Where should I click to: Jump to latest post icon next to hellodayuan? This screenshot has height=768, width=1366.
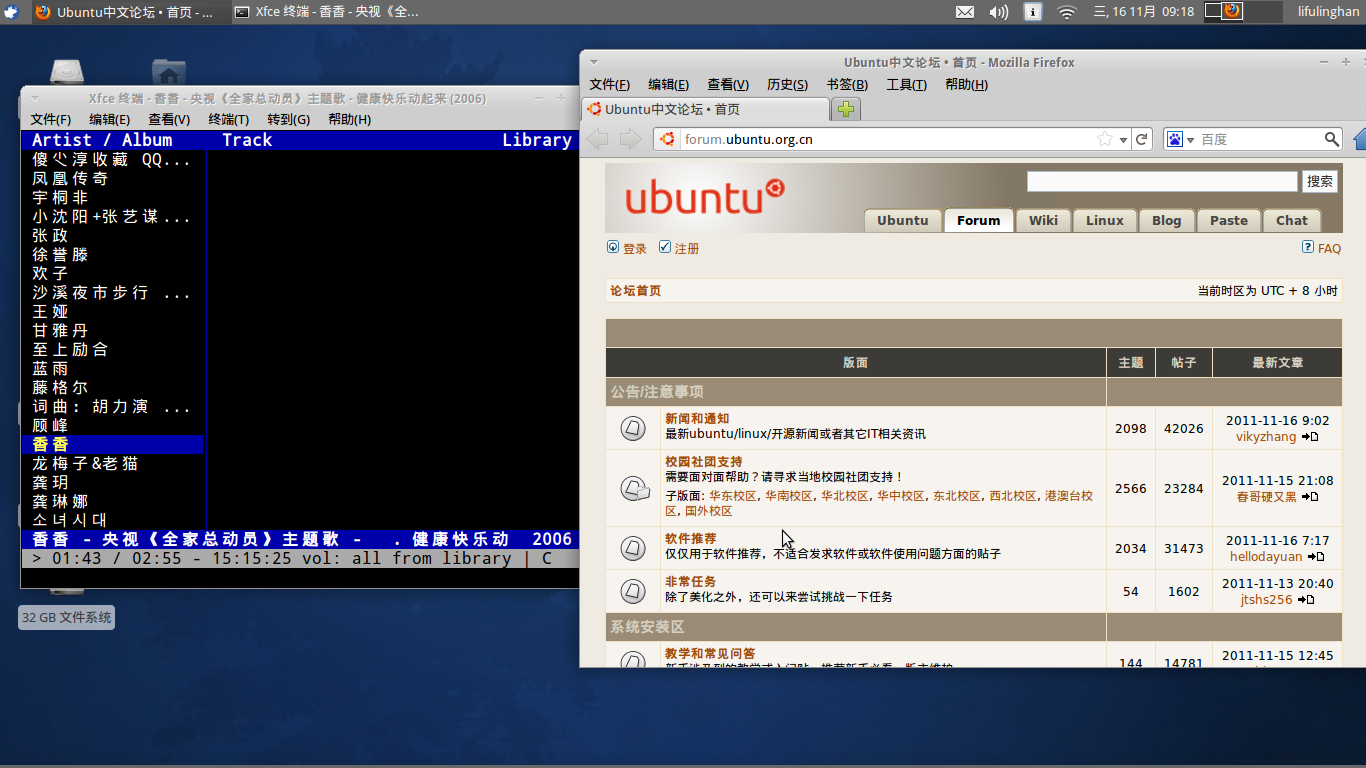click(x=1316, y=557)
